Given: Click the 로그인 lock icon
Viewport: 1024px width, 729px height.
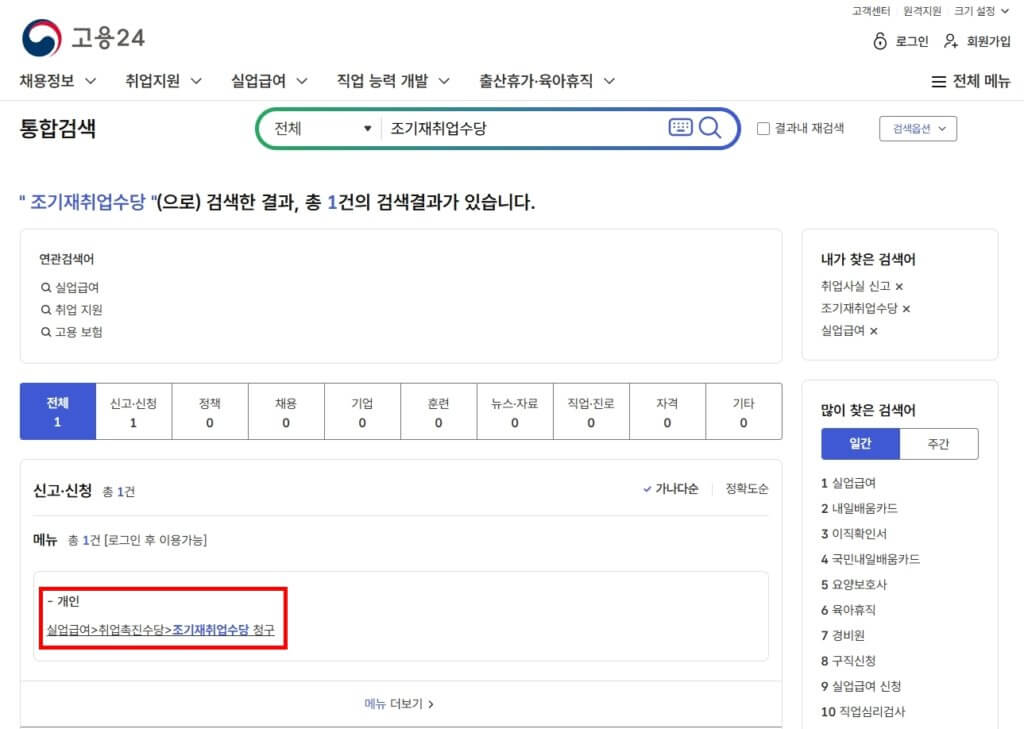Looking at the screenshot, I should [x=880, y=41].
